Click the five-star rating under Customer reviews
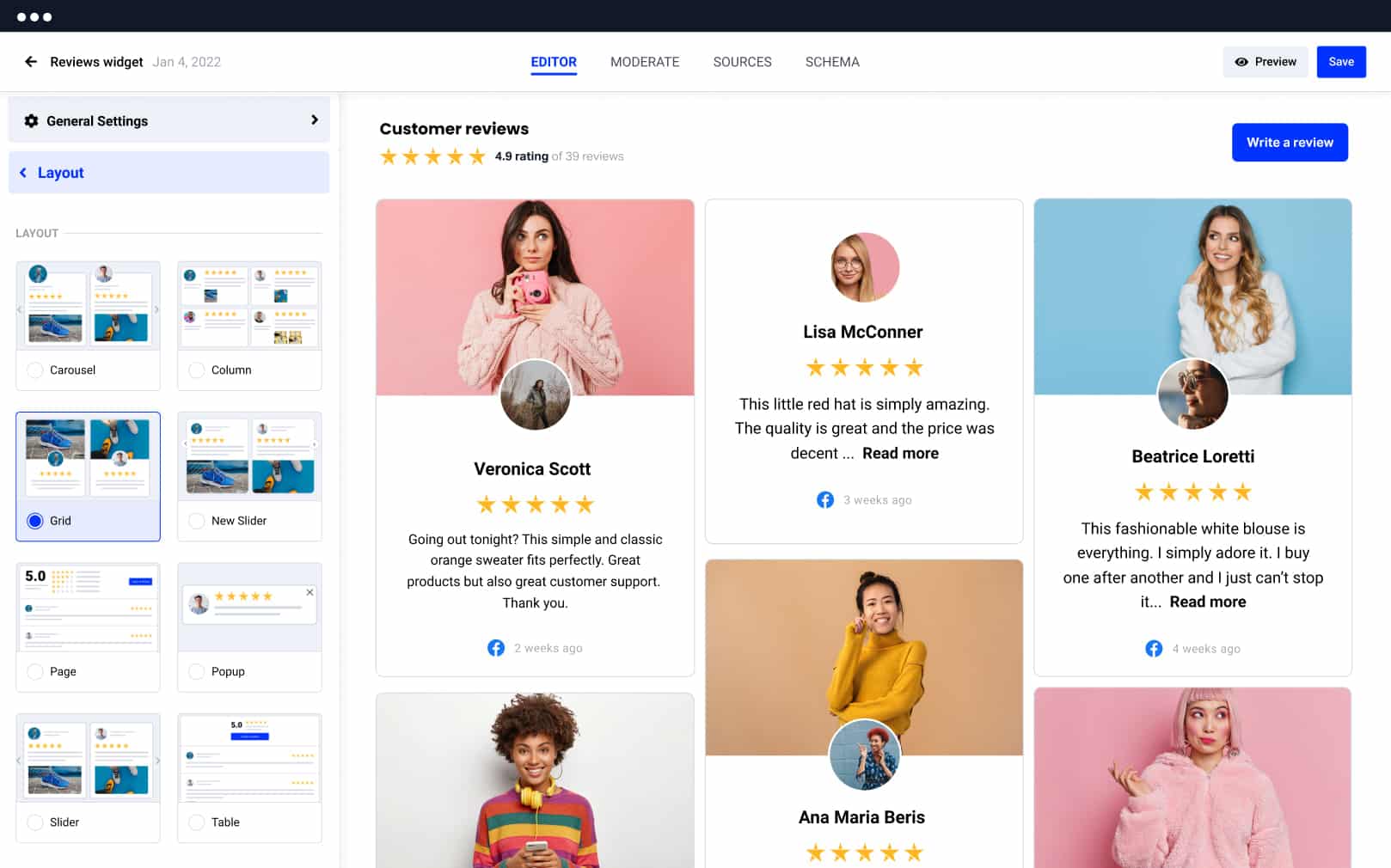Image resolution: width=1391 pixels, height=868 pixels. [432, 156]
